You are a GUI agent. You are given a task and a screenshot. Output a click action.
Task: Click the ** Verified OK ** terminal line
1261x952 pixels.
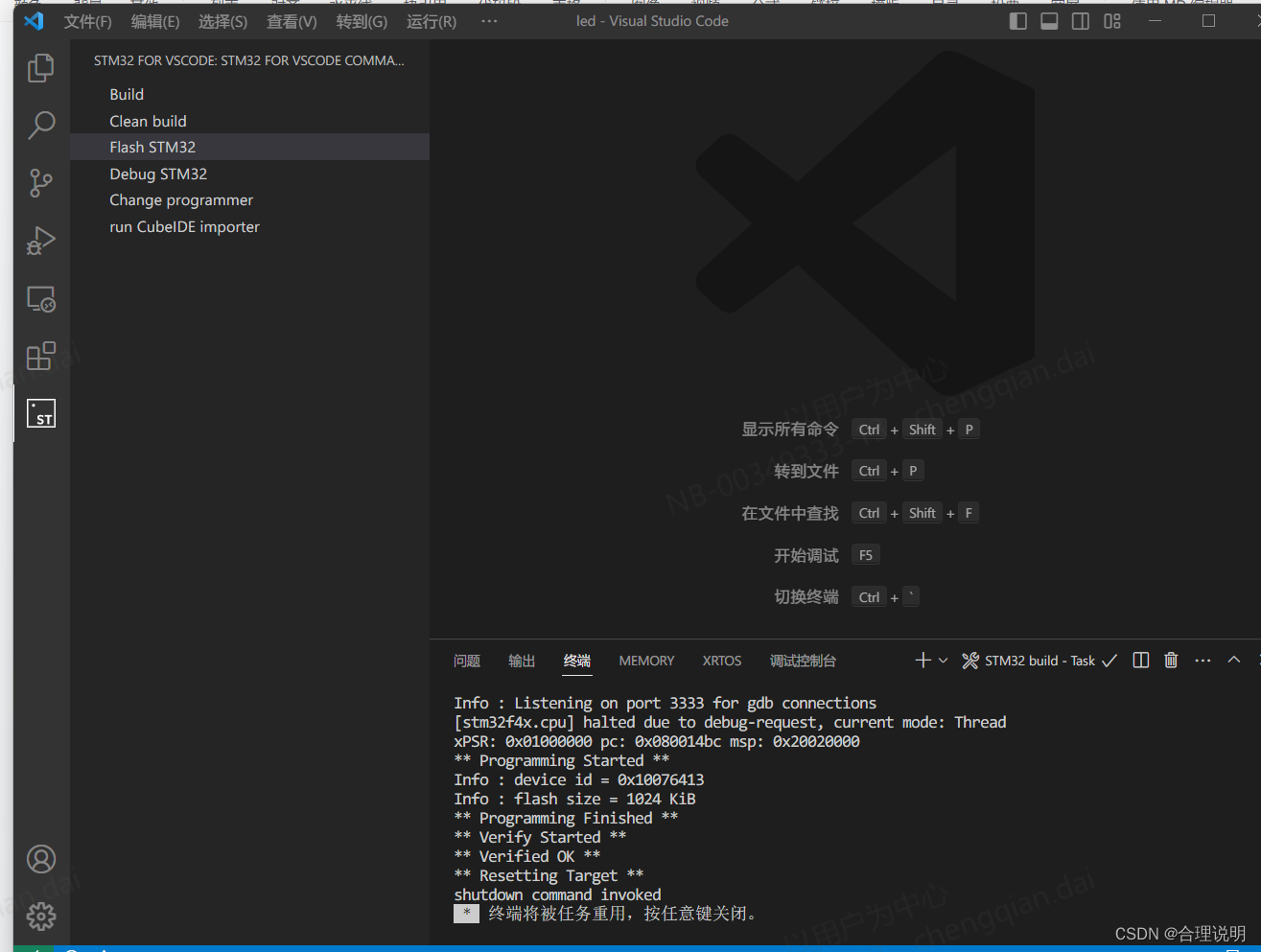pyautogui.click(x=527, y=856)
